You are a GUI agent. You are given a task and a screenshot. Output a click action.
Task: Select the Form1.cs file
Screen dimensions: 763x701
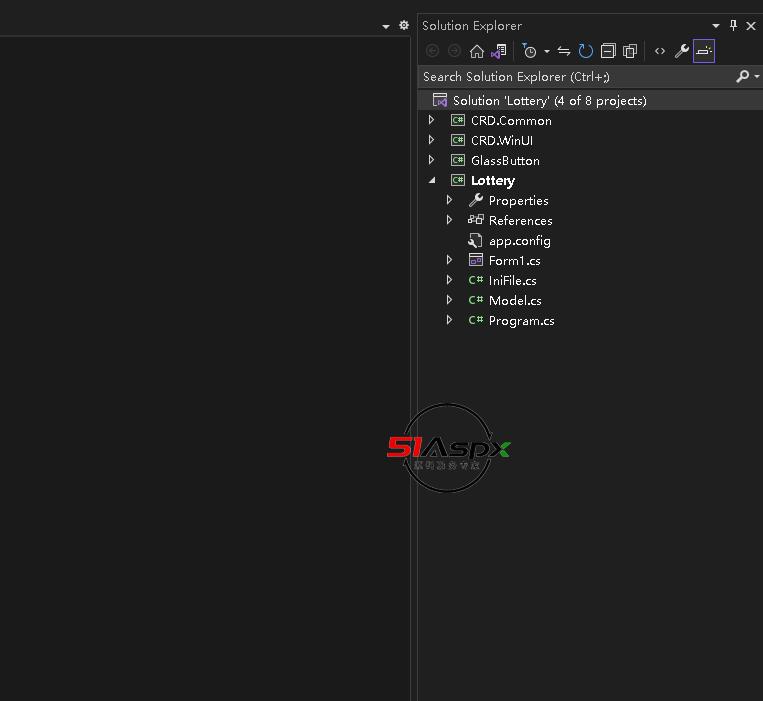pos(514,261)
